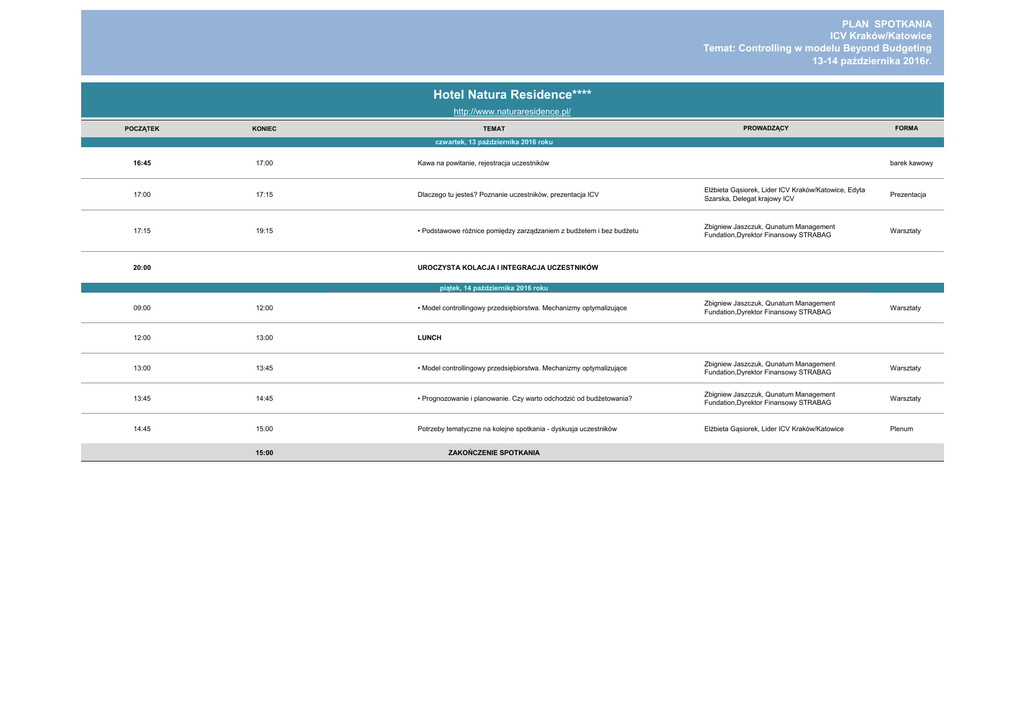Click the TEMAT column header
This screenshot has width=1024, height=725.
(x=493, y=129)
